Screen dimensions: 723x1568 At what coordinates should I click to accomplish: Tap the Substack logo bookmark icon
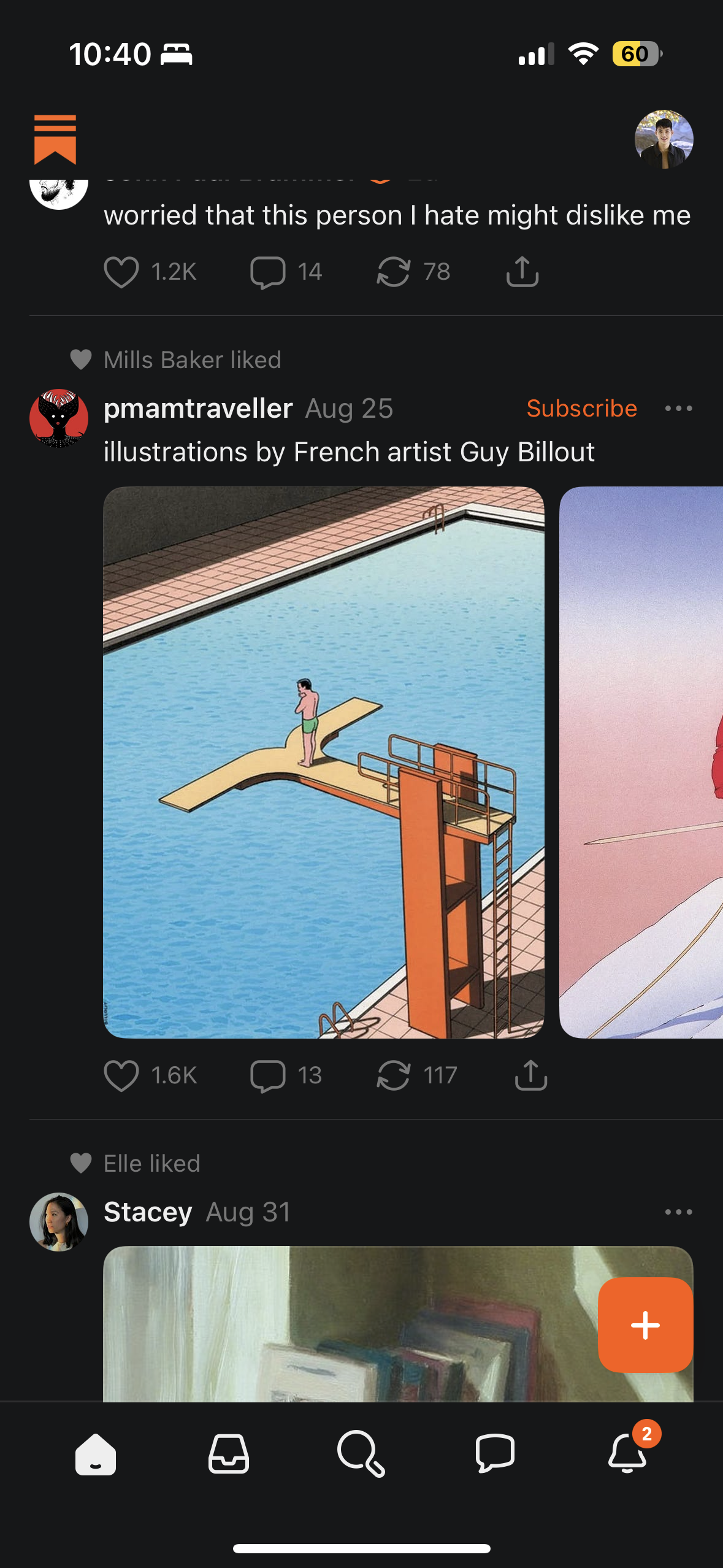coord(55,139)
